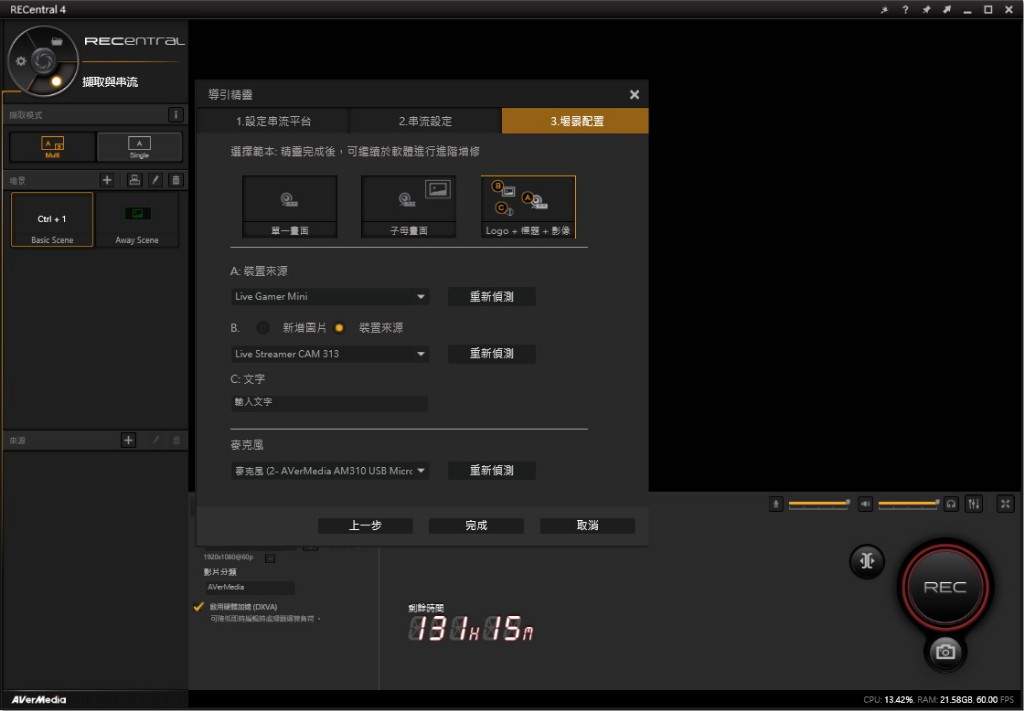The image size is (1024, 711).
Task: Click the mini-mode arrow icon in title bar
Action: [x=947, y=10]
